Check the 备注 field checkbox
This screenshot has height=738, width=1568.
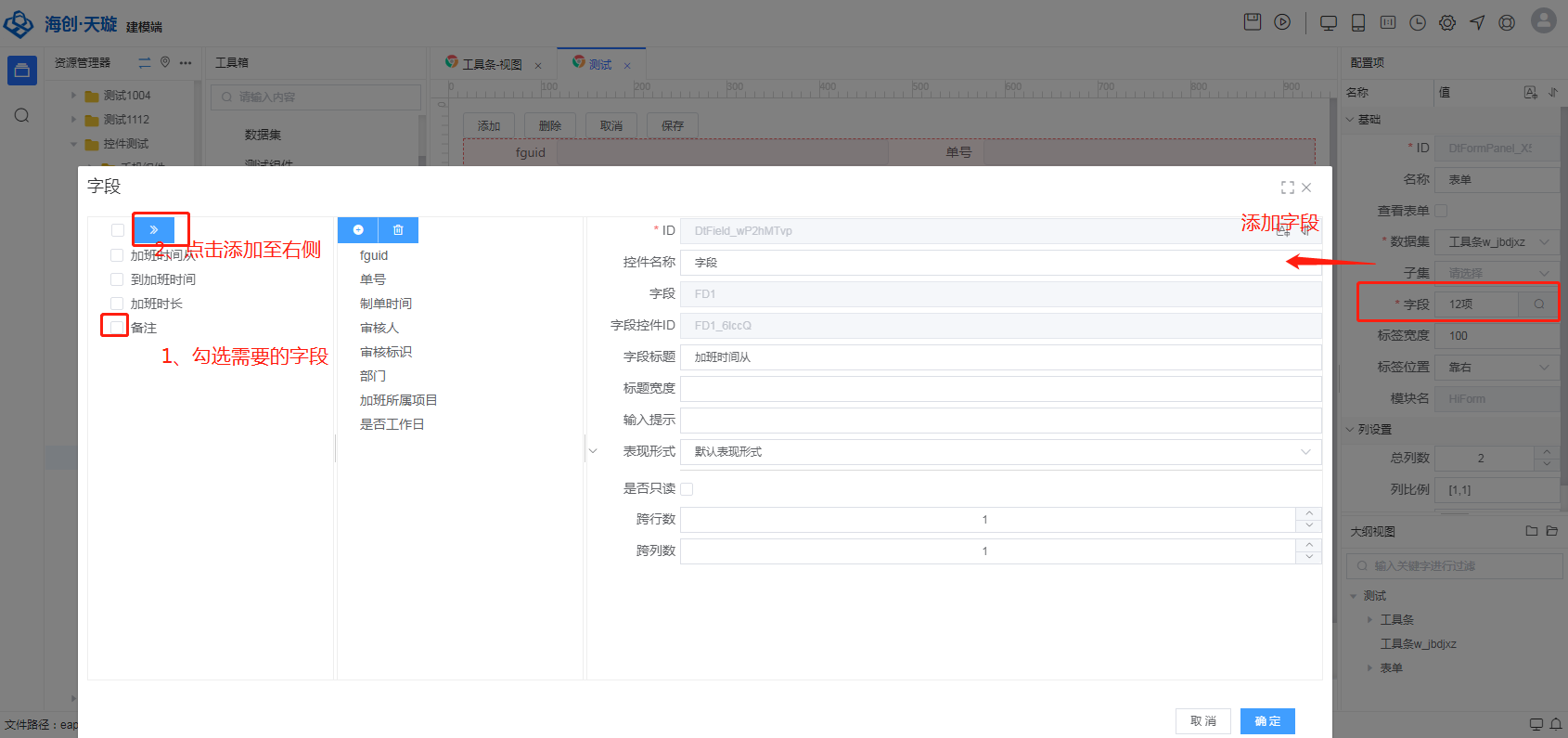pyautogui.click(x=117, y=328)
